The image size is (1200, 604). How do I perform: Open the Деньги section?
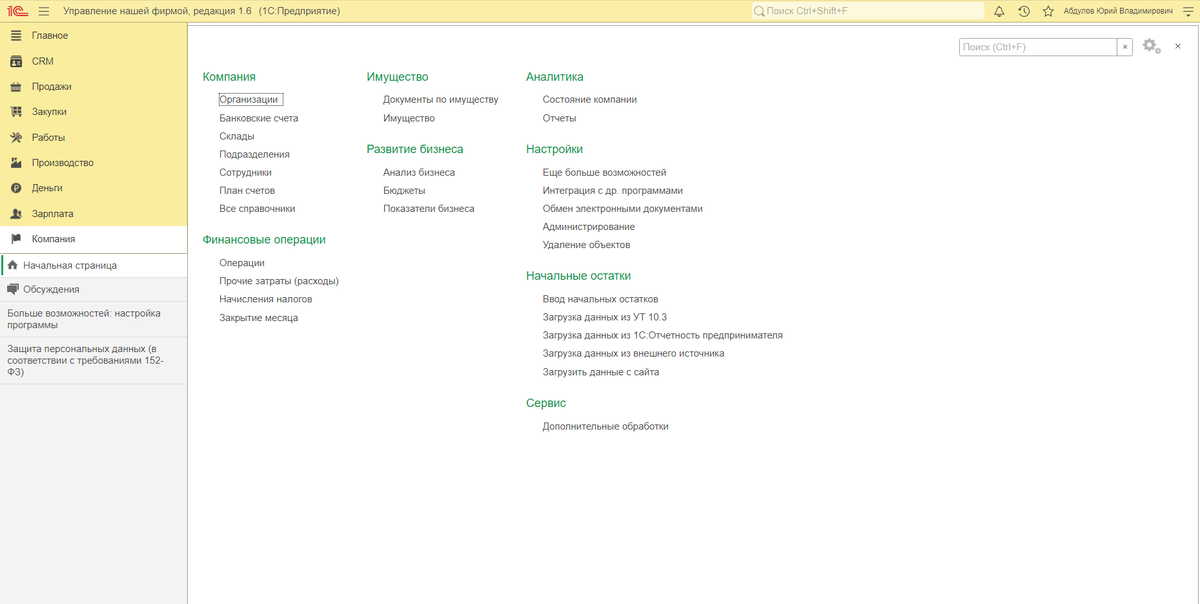tap(93, 188)
